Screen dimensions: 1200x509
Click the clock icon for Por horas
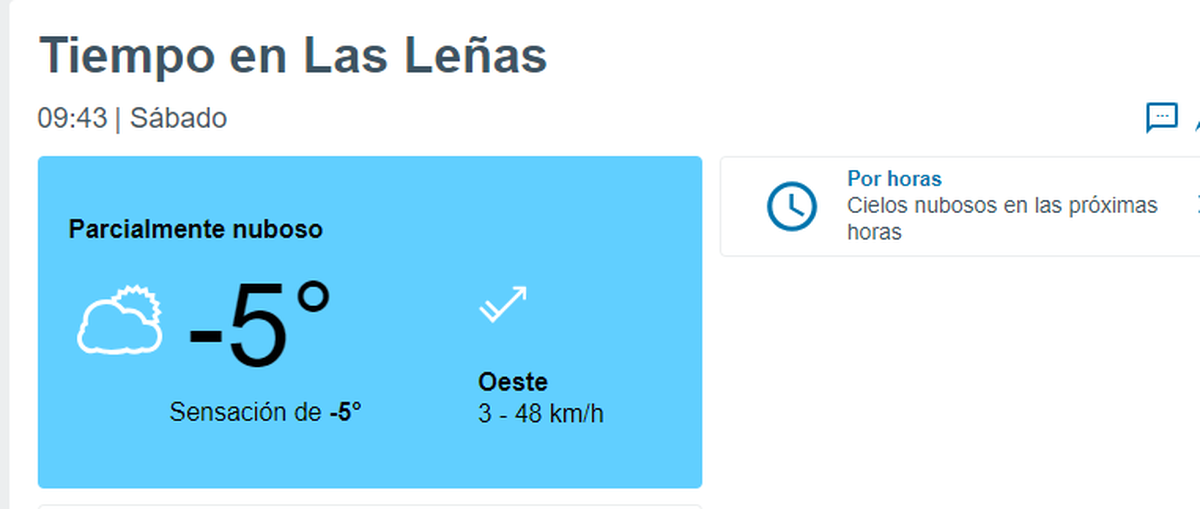point(791,206)
